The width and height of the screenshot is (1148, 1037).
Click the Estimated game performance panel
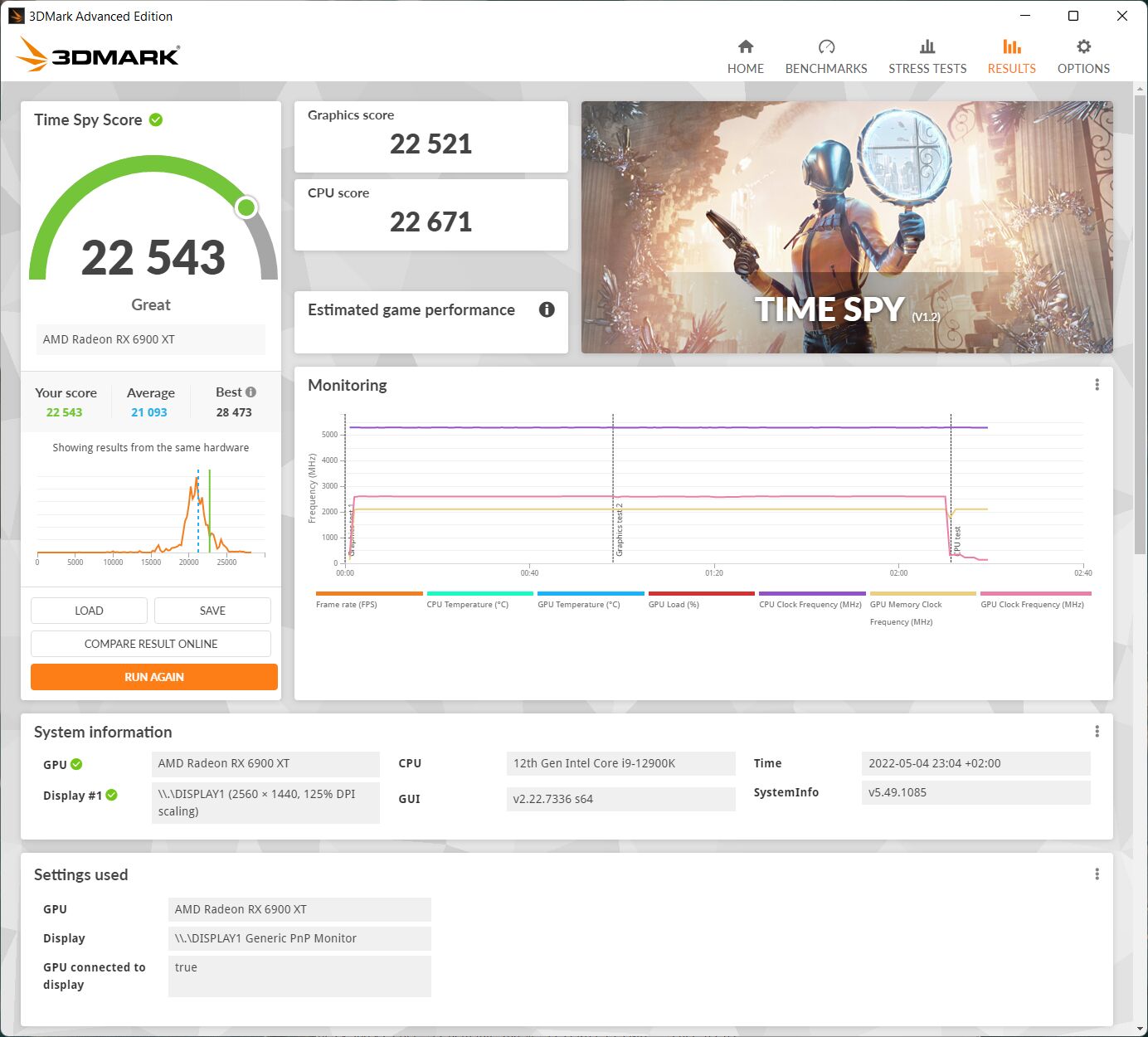click(x=431, y=322)
